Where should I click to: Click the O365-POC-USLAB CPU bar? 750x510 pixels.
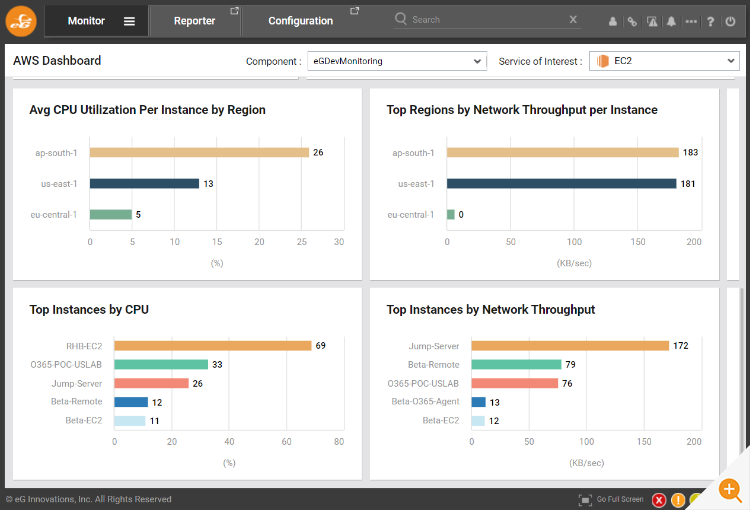(x=161, y=365)
